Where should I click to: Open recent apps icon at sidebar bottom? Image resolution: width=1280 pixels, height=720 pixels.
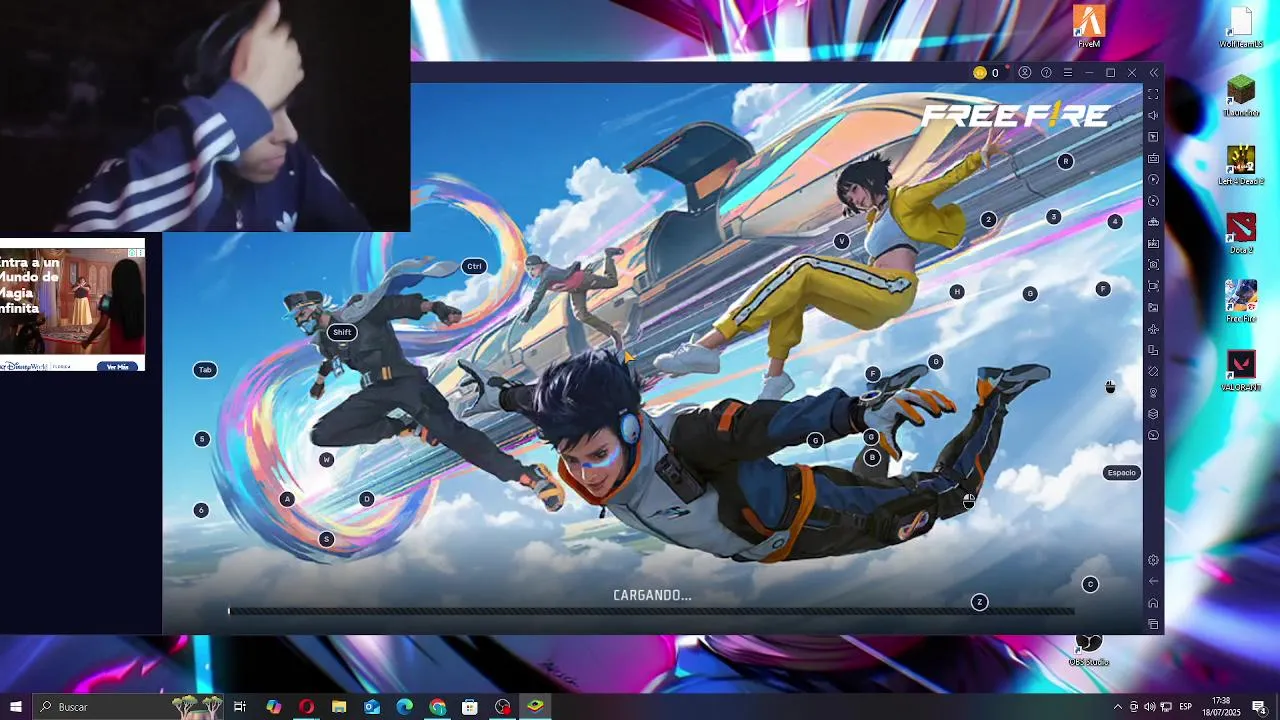click(x=1153, y=624)
